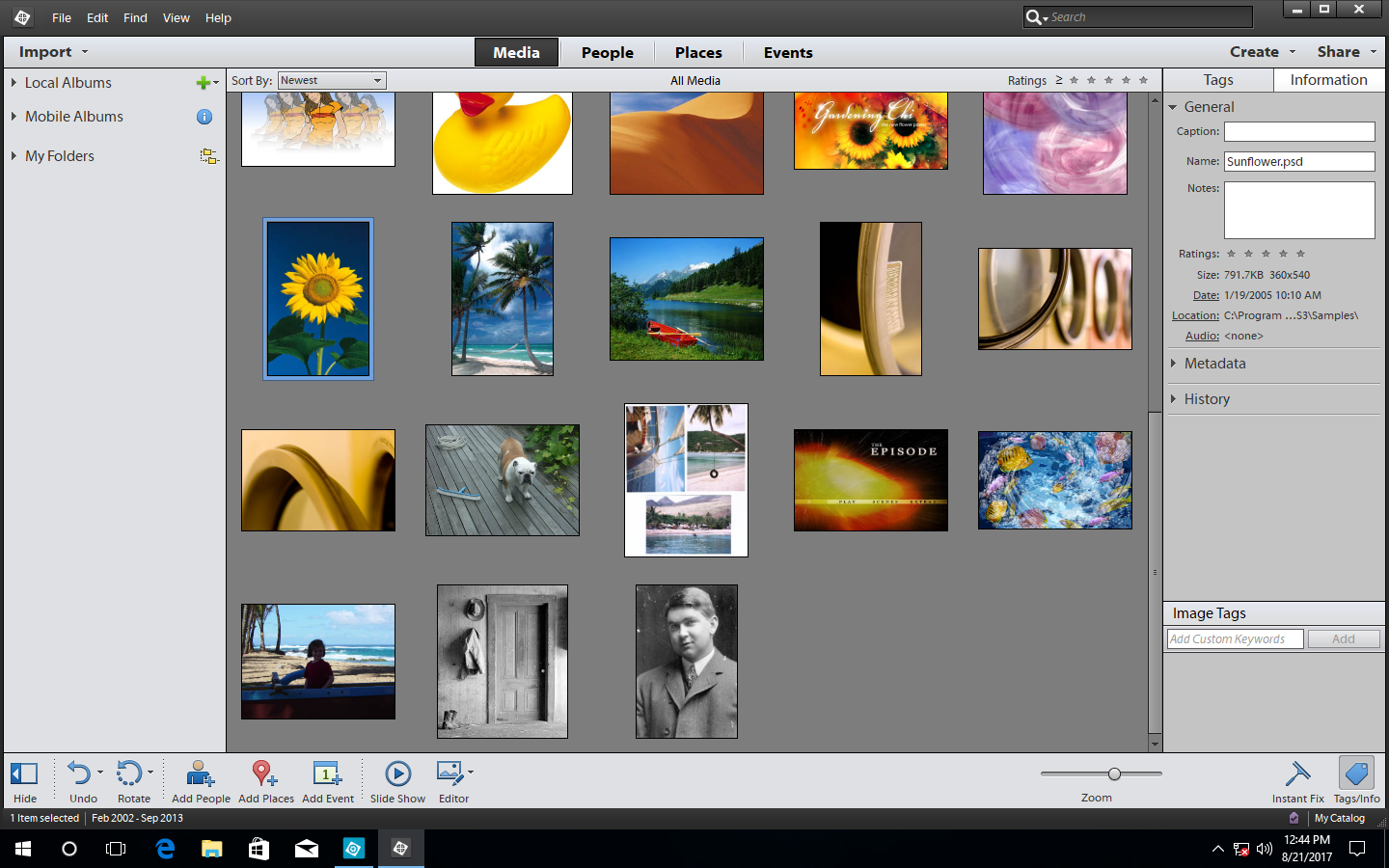This screenshot has width=1389, height=868.
Task: Open the File menu
Action: (x=62, y=17)
